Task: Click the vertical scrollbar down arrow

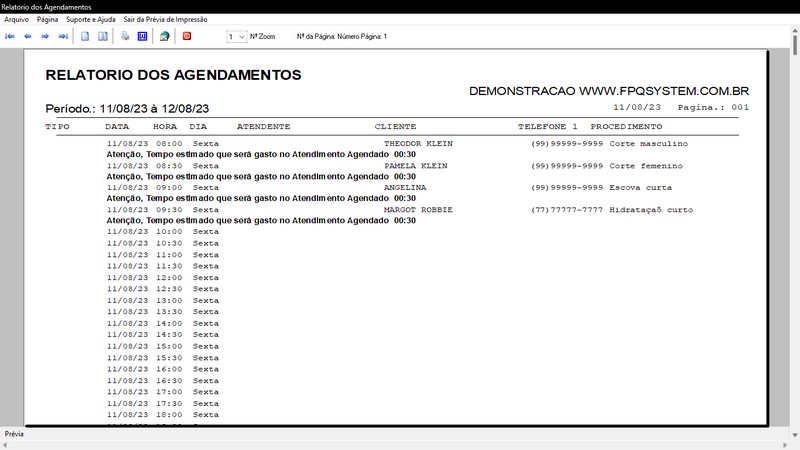Action: pyautogui.click(x=795, y=435)
